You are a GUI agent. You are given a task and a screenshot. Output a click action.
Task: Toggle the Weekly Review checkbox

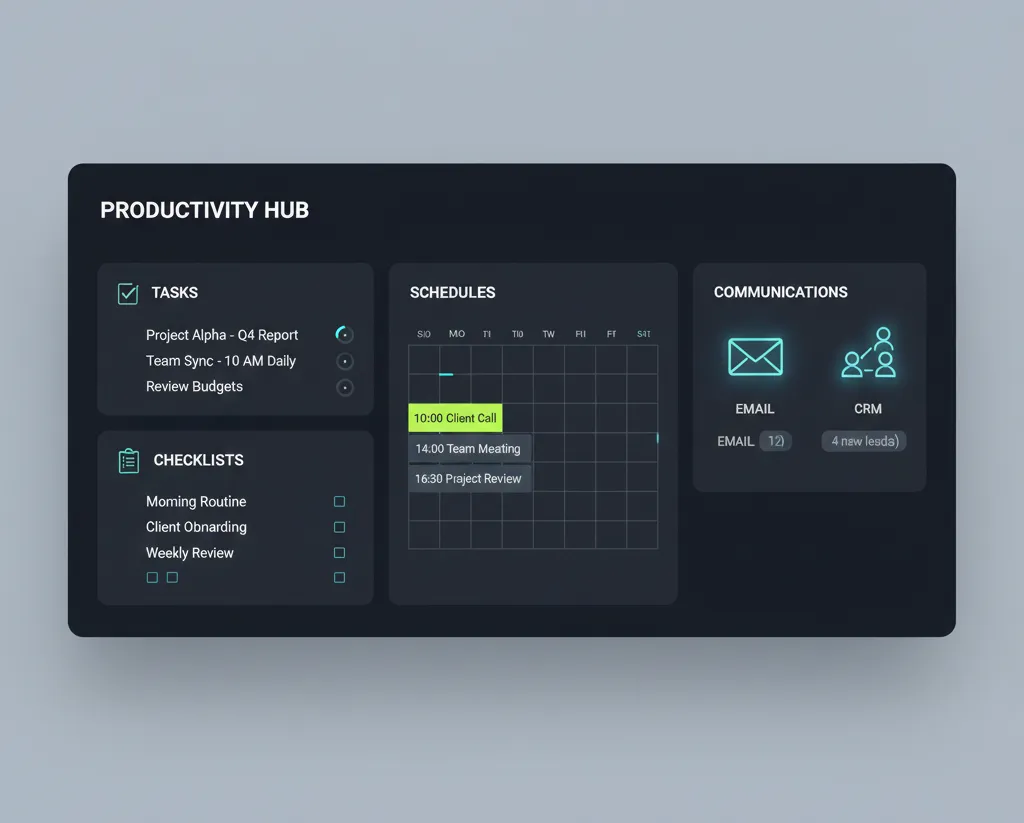340,553
